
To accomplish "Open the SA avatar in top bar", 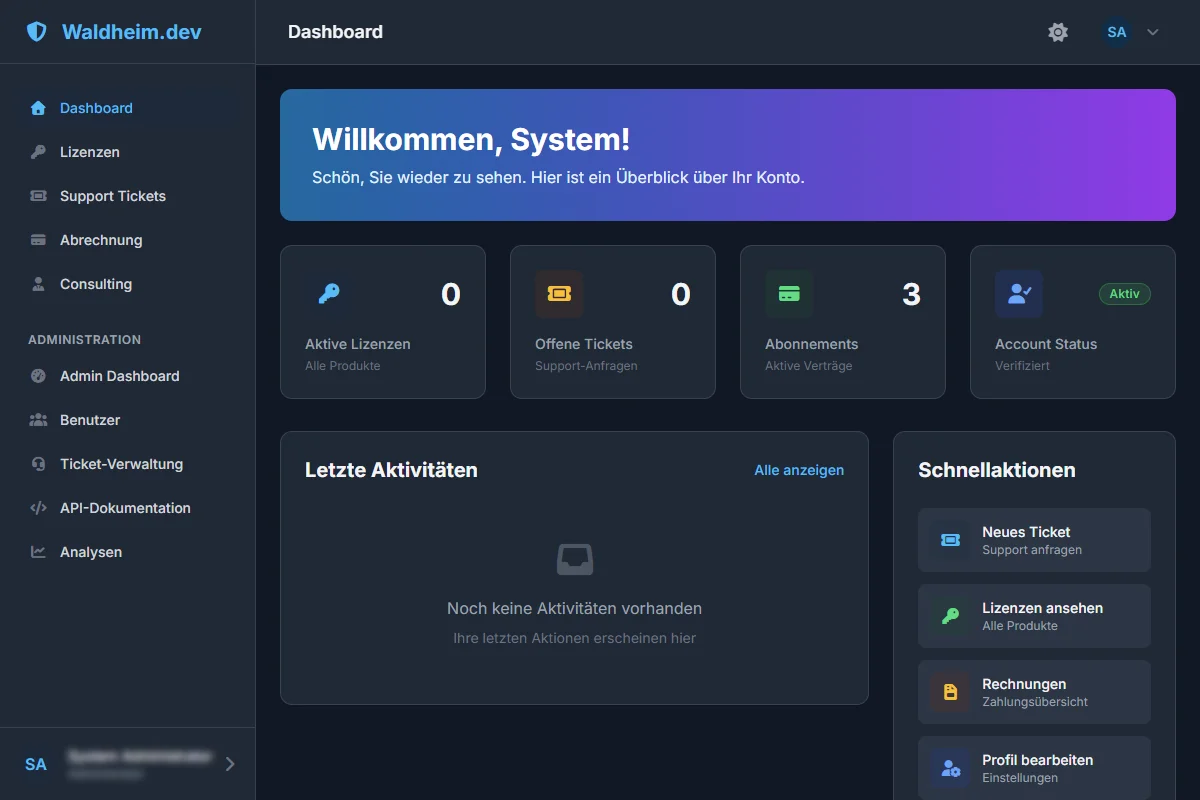I will coord(1117,32).
